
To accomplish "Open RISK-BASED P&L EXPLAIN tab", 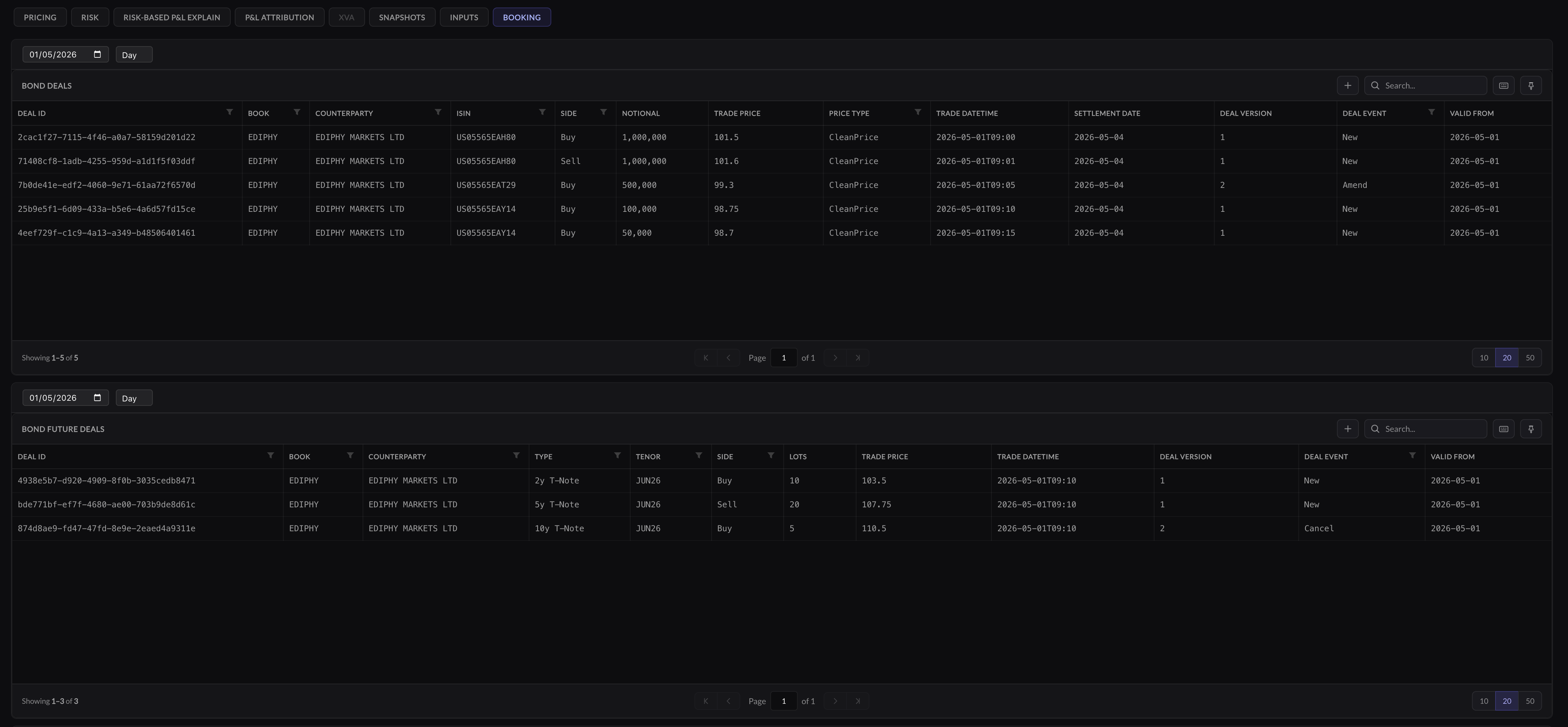I will point(172,17).
